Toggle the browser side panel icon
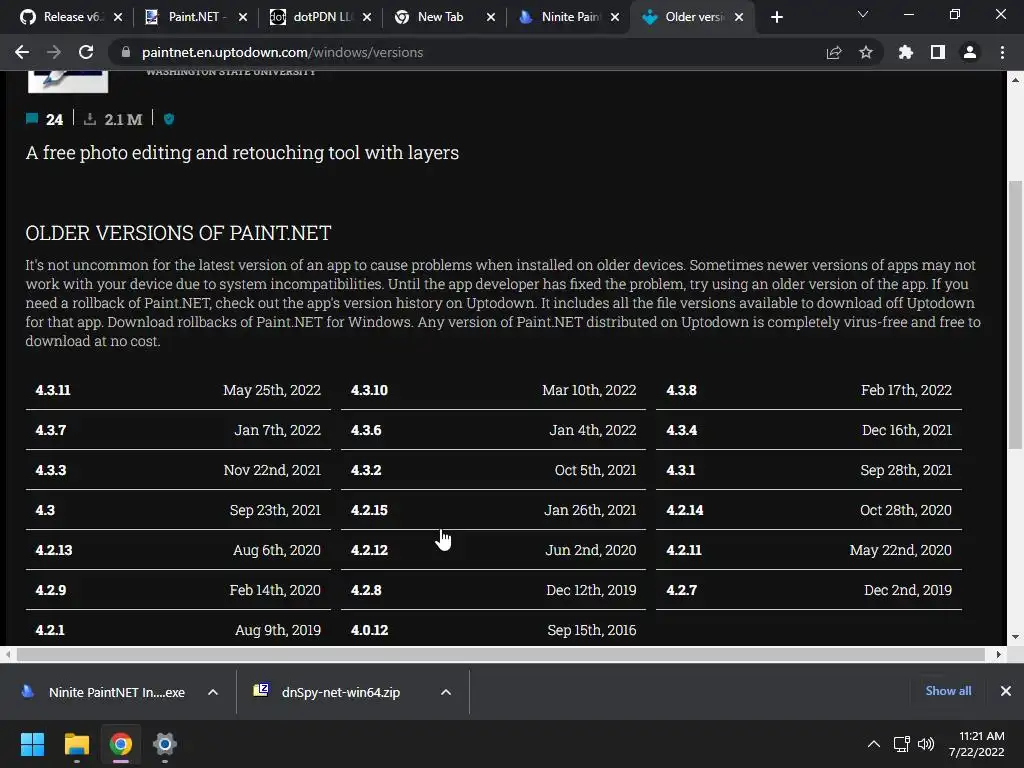 pos(938,52)
